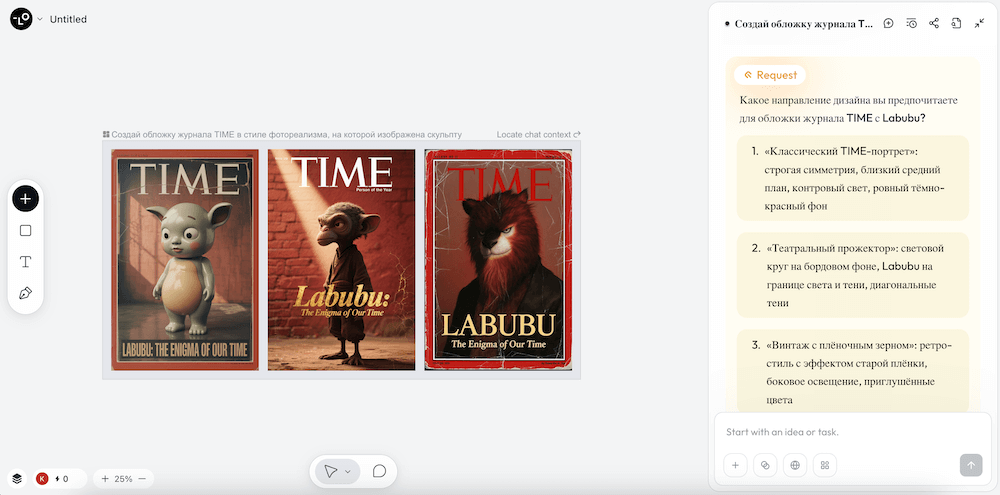The image size is (1000, 495).
Task: Expand the pointer tool dropdown arrow
Action: (x=348, y=471)
